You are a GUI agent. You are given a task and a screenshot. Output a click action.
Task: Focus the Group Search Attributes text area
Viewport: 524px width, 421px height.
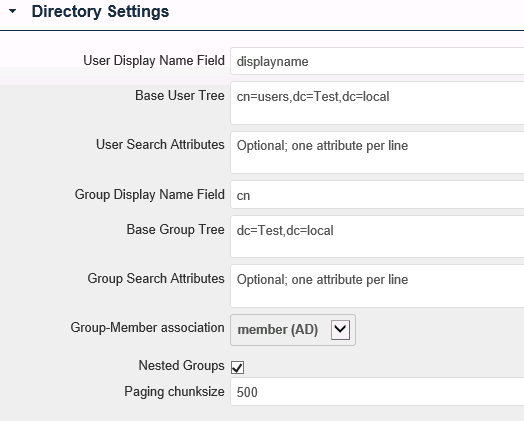(377, 286)
